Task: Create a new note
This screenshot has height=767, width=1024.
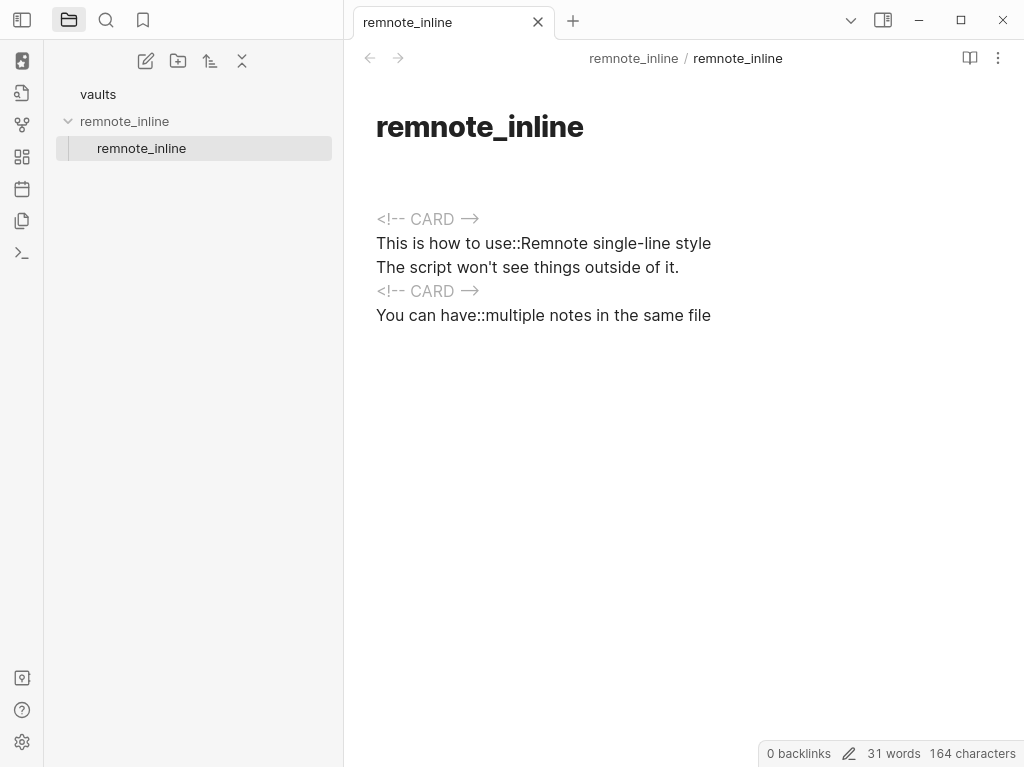Action: (146, 61)
